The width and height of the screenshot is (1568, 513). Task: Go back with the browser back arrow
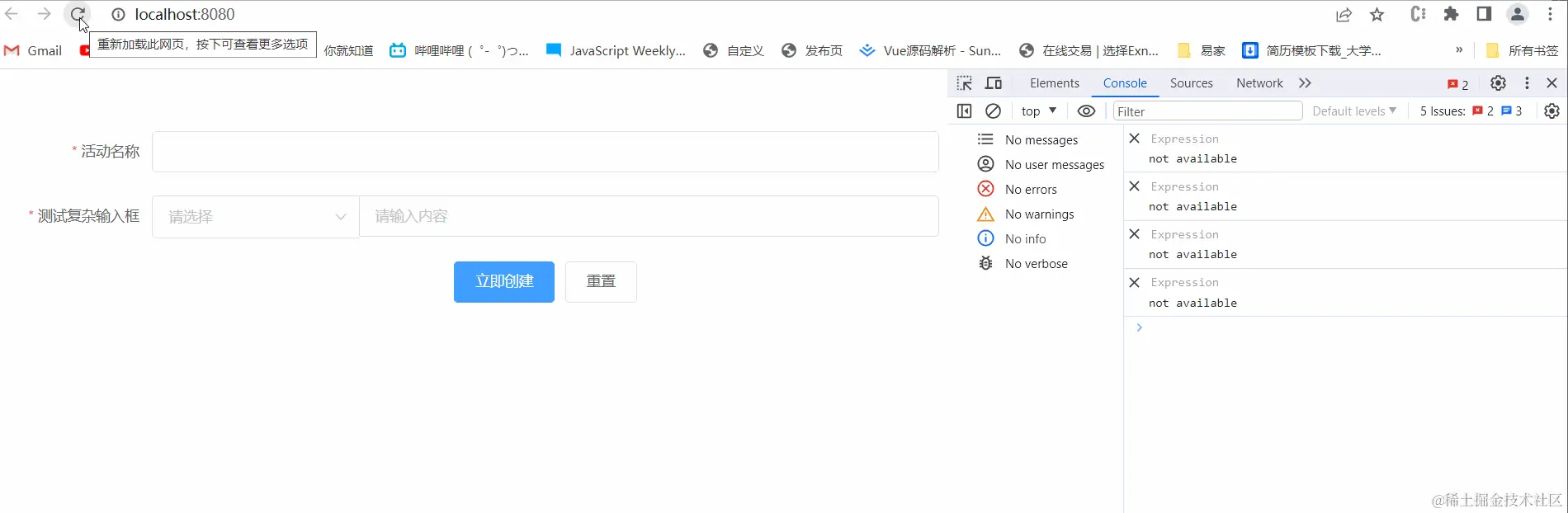[12, 14]
